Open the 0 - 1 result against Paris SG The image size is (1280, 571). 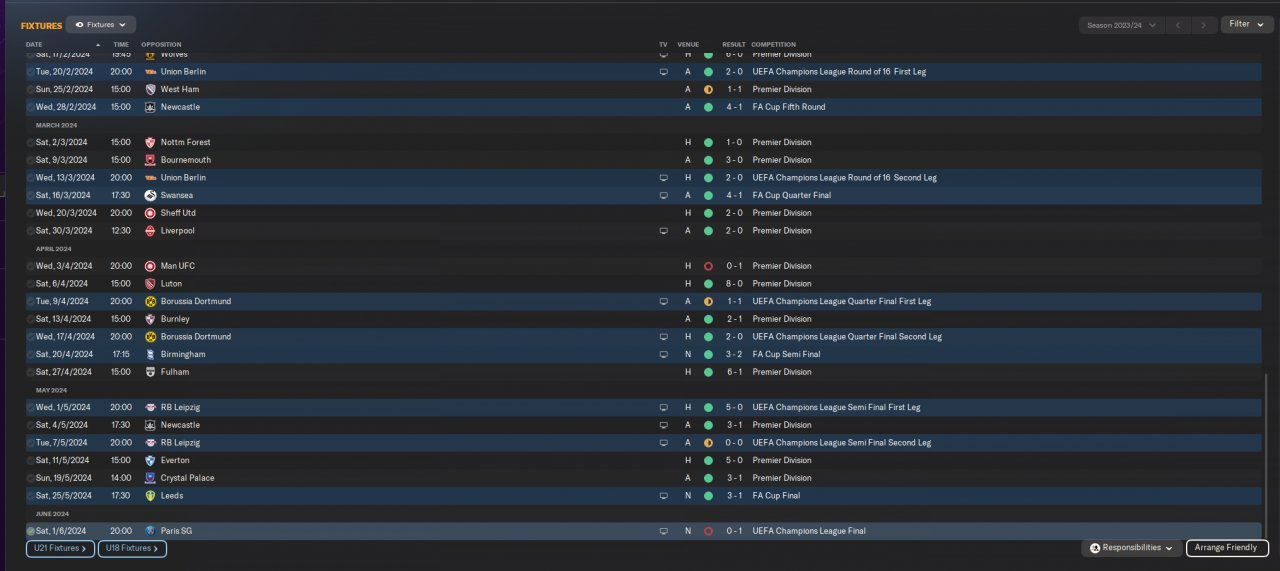click(734, 531)
